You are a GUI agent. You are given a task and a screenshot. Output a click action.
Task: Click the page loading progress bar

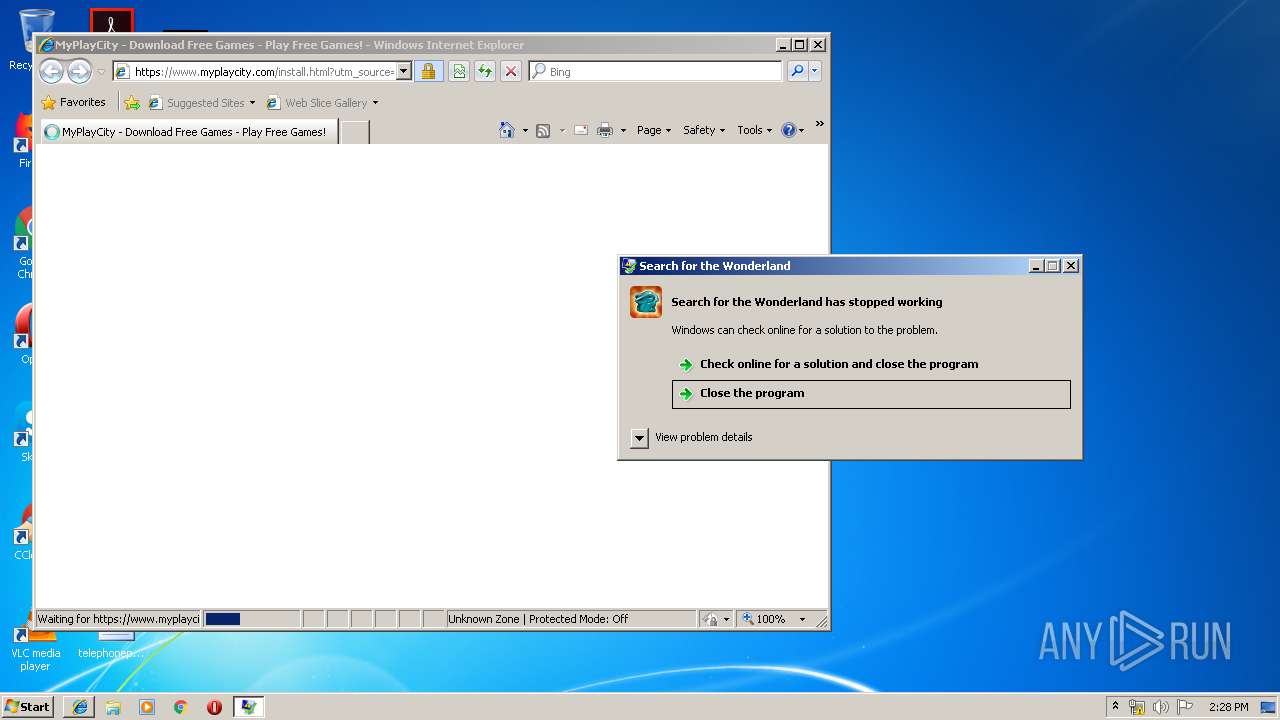[251, 619]
